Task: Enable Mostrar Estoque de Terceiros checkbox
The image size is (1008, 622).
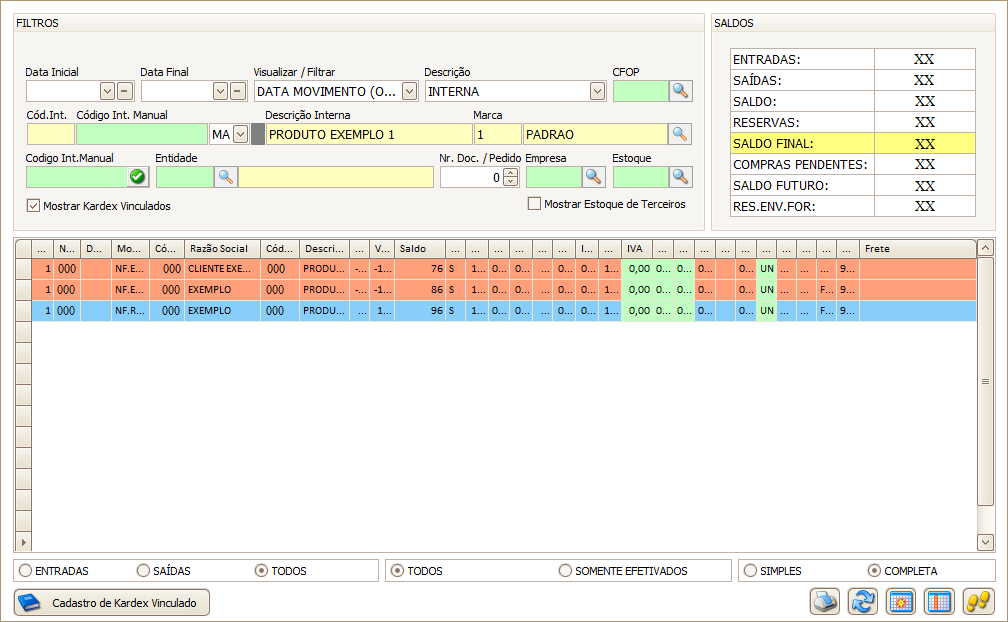Action: (535, 204)
